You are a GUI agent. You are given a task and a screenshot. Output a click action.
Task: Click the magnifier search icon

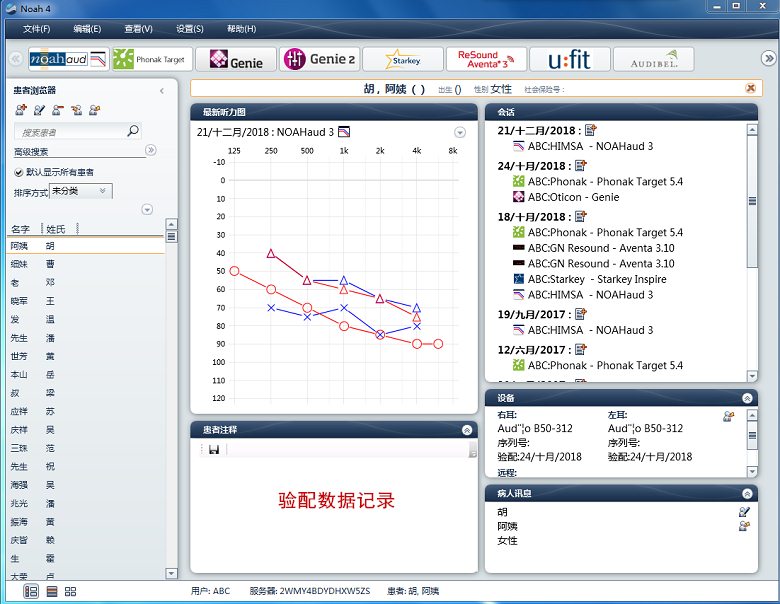point(133,131)
